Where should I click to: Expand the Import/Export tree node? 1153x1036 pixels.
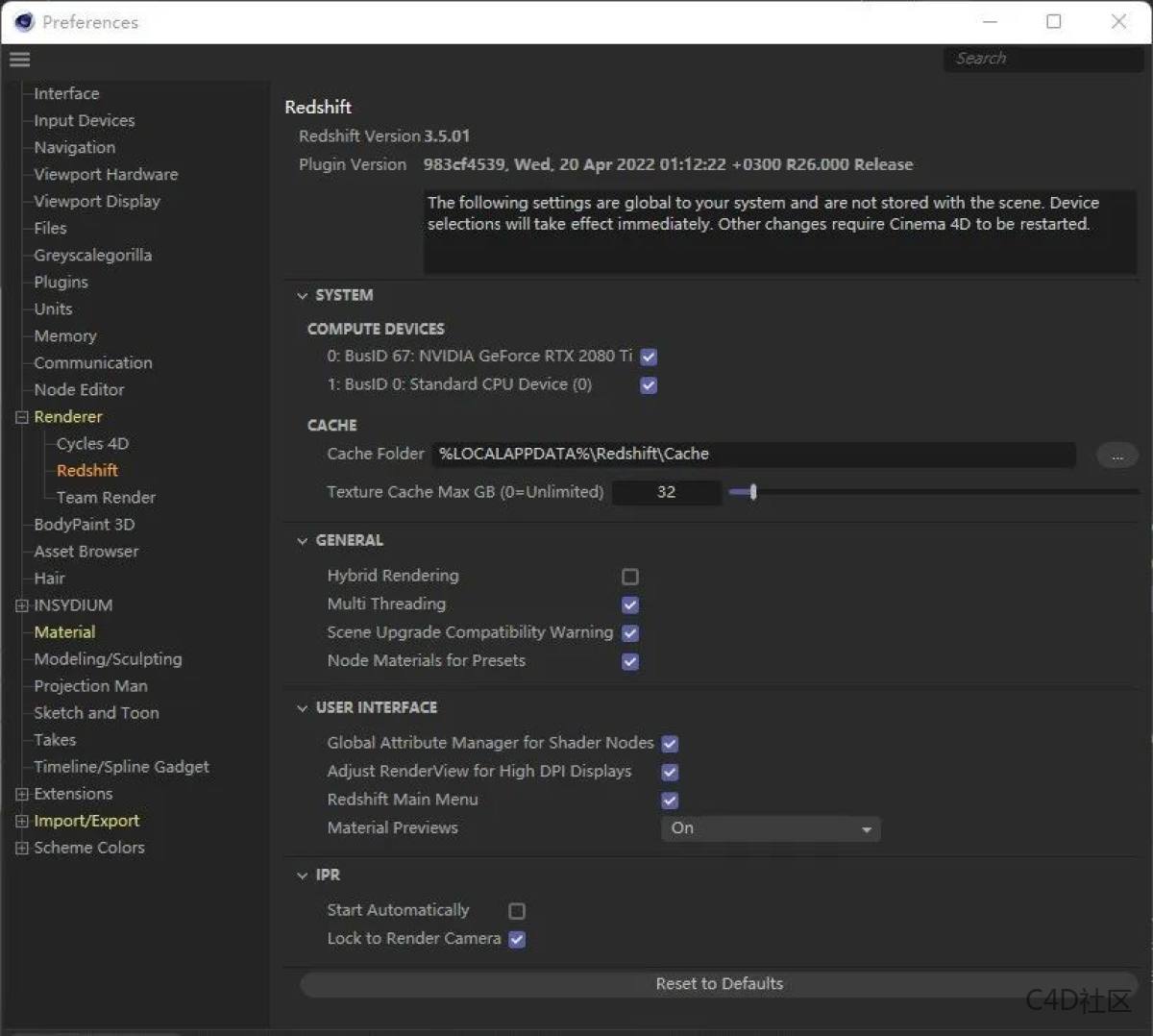point(21,821)
